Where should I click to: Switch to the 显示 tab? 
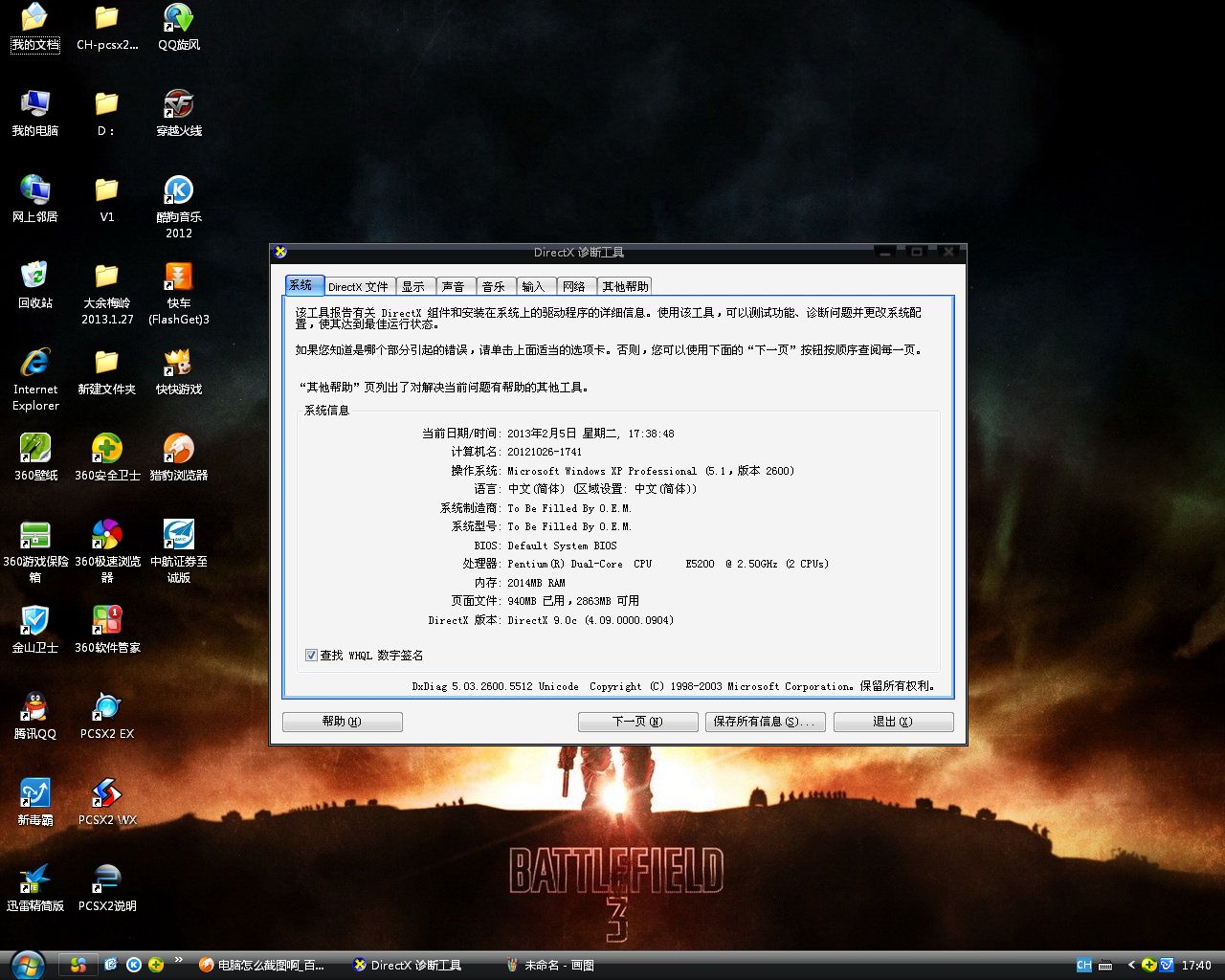pyautogui.click(x=415, y=286)
